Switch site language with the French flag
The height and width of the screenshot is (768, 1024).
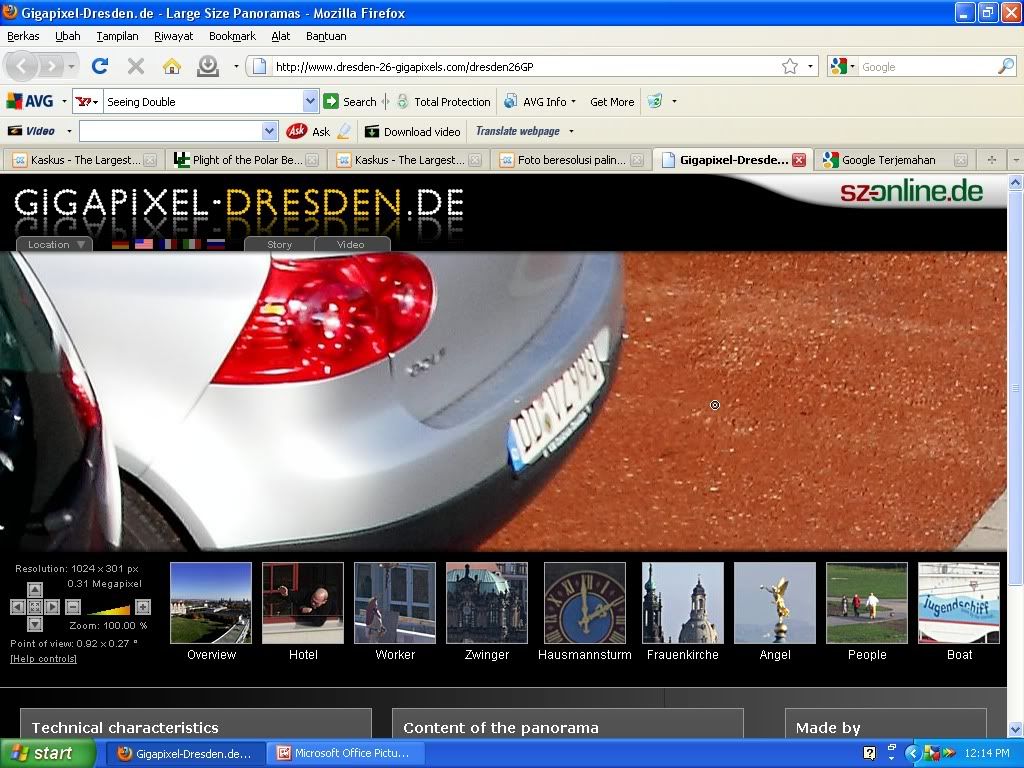click(x=168, y=244)
